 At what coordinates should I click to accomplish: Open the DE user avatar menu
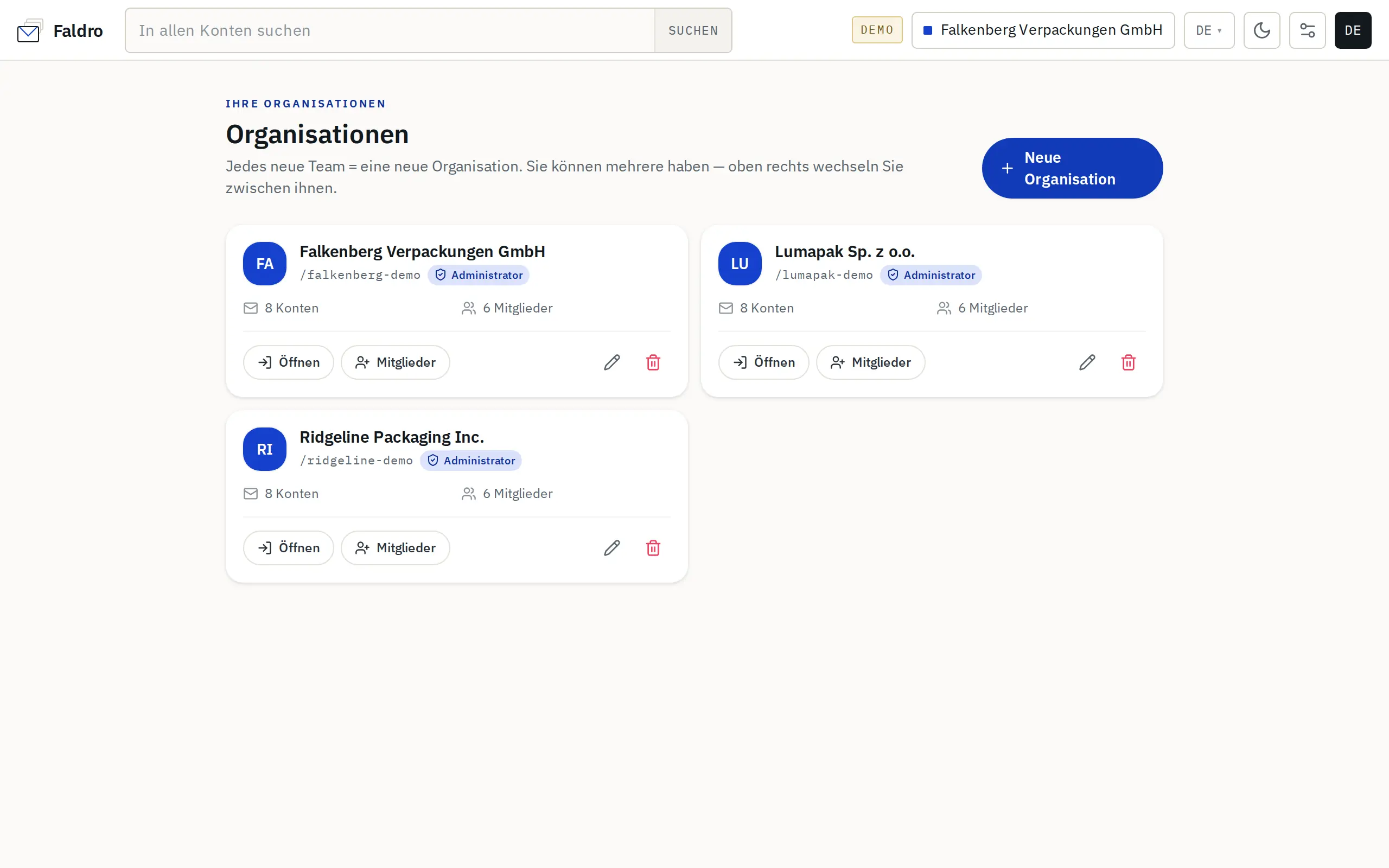click(x=1352, y=30)
